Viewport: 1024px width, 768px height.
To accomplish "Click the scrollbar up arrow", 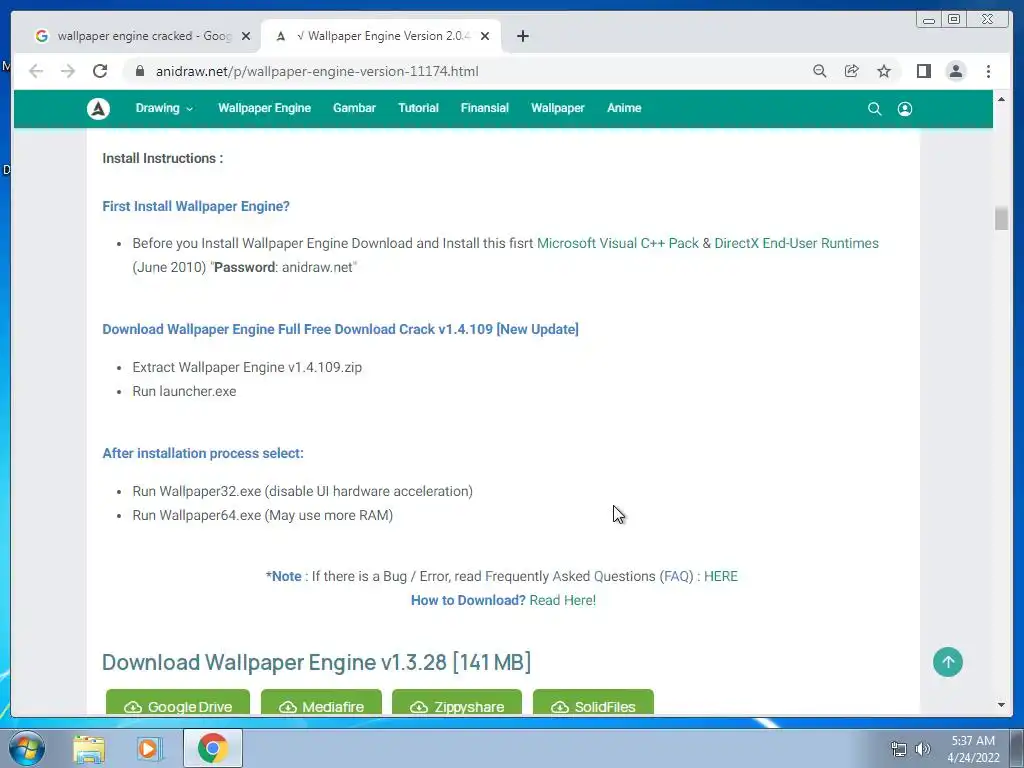I will 1001,99.
